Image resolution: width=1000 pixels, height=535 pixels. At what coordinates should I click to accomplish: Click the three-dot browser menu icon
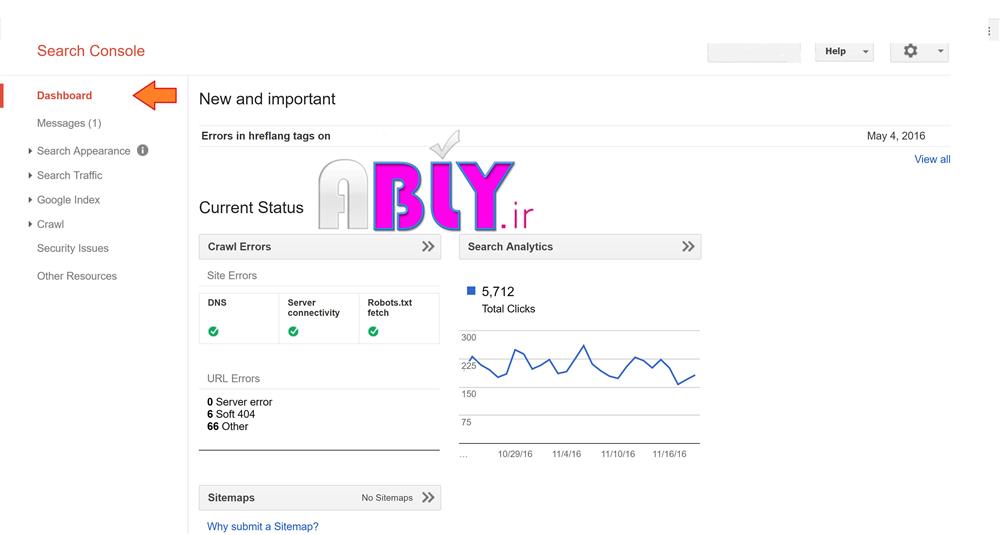989,31
